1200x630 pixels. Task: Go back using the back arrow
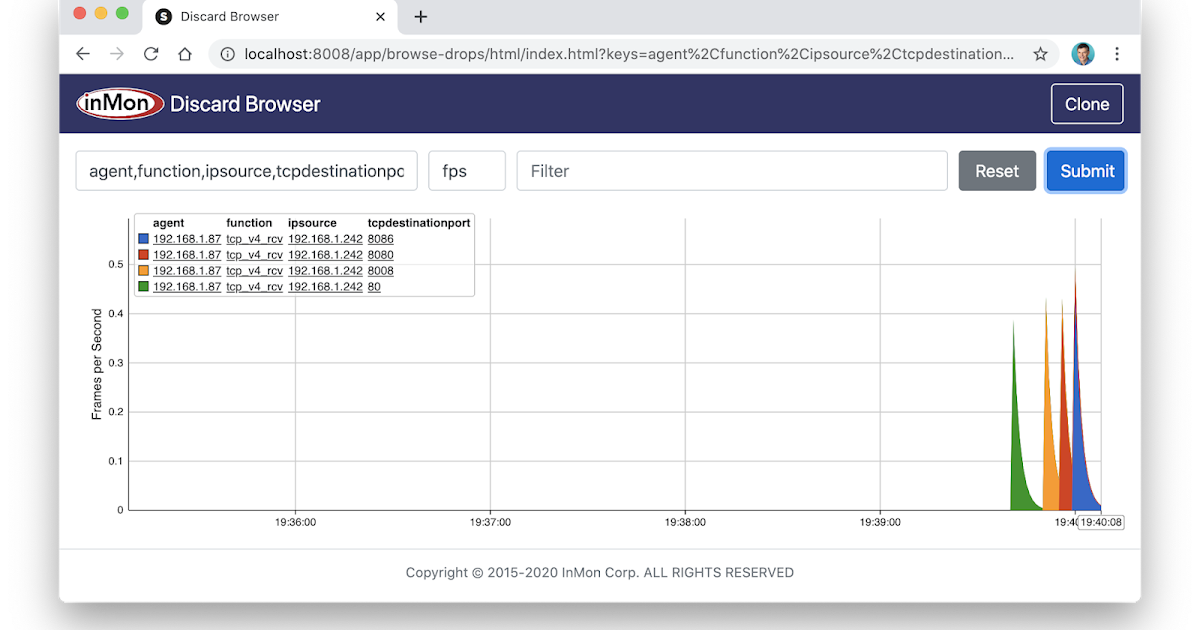tap(83, 54)
